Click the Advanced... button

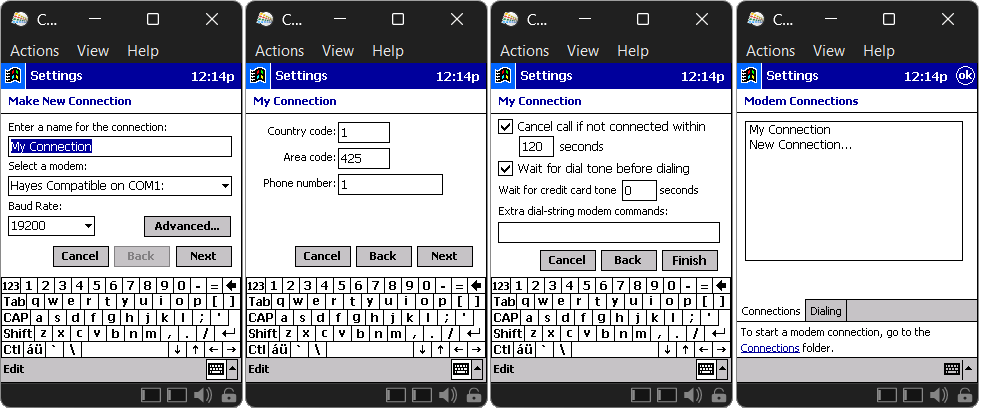click(187, 226)
